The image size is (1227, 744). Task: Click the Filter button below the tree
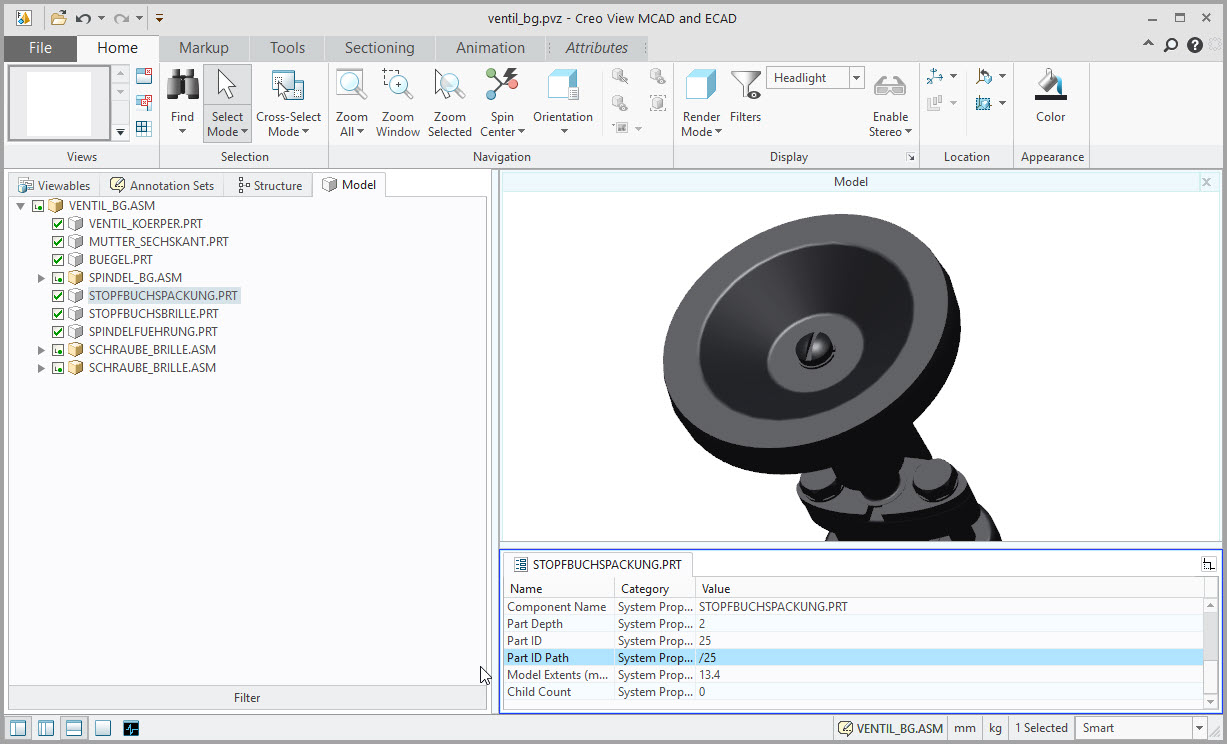tap(247, 698)
